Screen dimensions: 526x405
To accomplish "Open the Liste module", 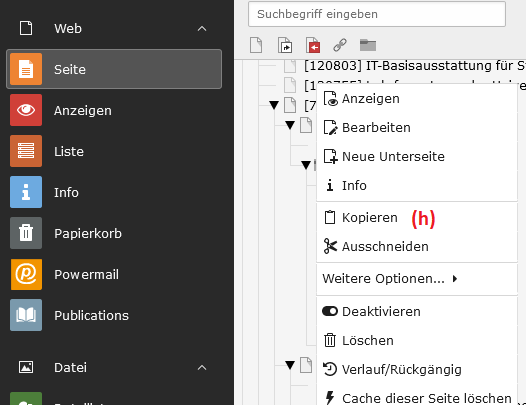I will pos(114,151).
